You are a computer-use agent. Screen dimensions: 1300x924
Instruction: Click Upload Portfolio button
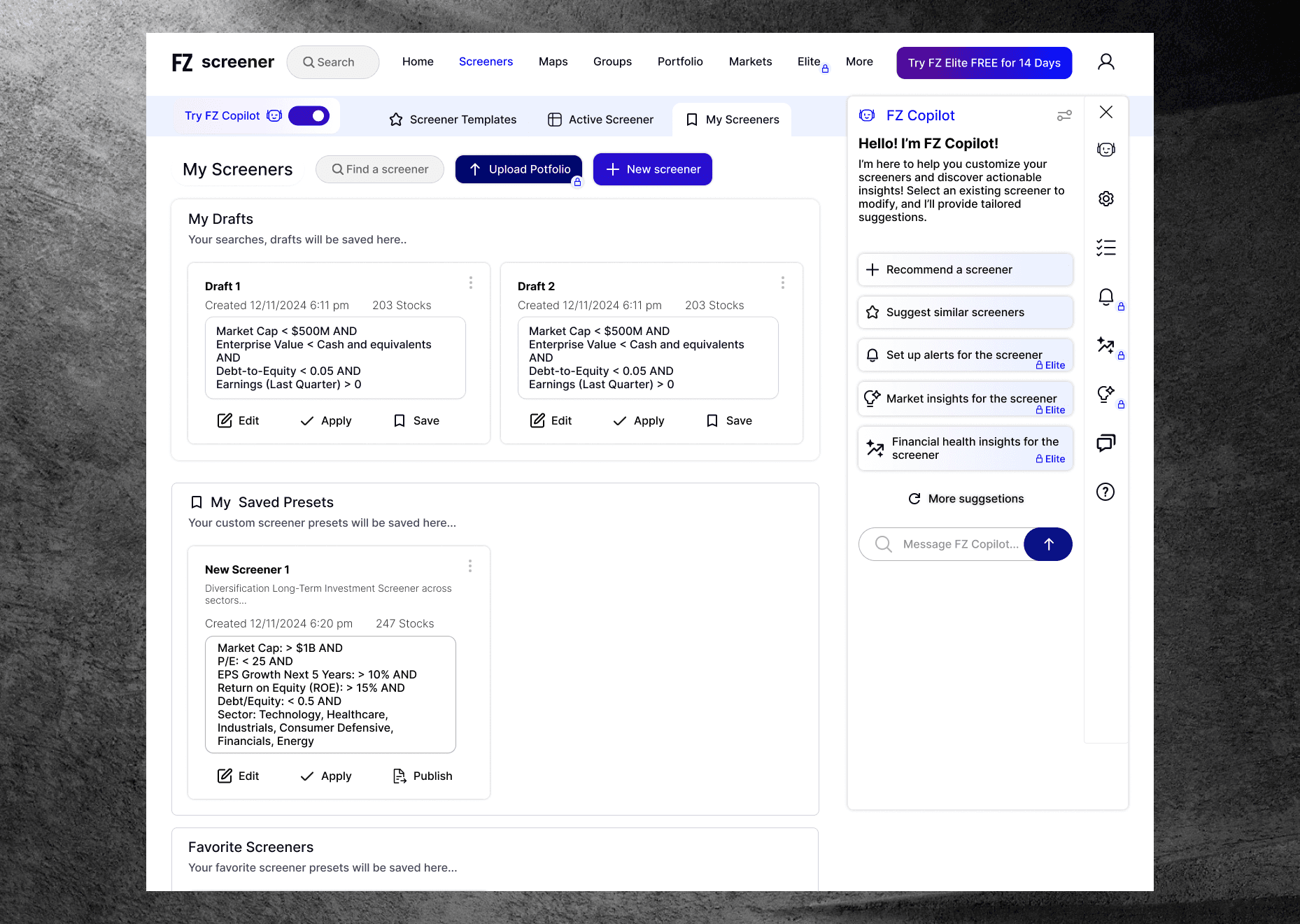tap(518, 169)
